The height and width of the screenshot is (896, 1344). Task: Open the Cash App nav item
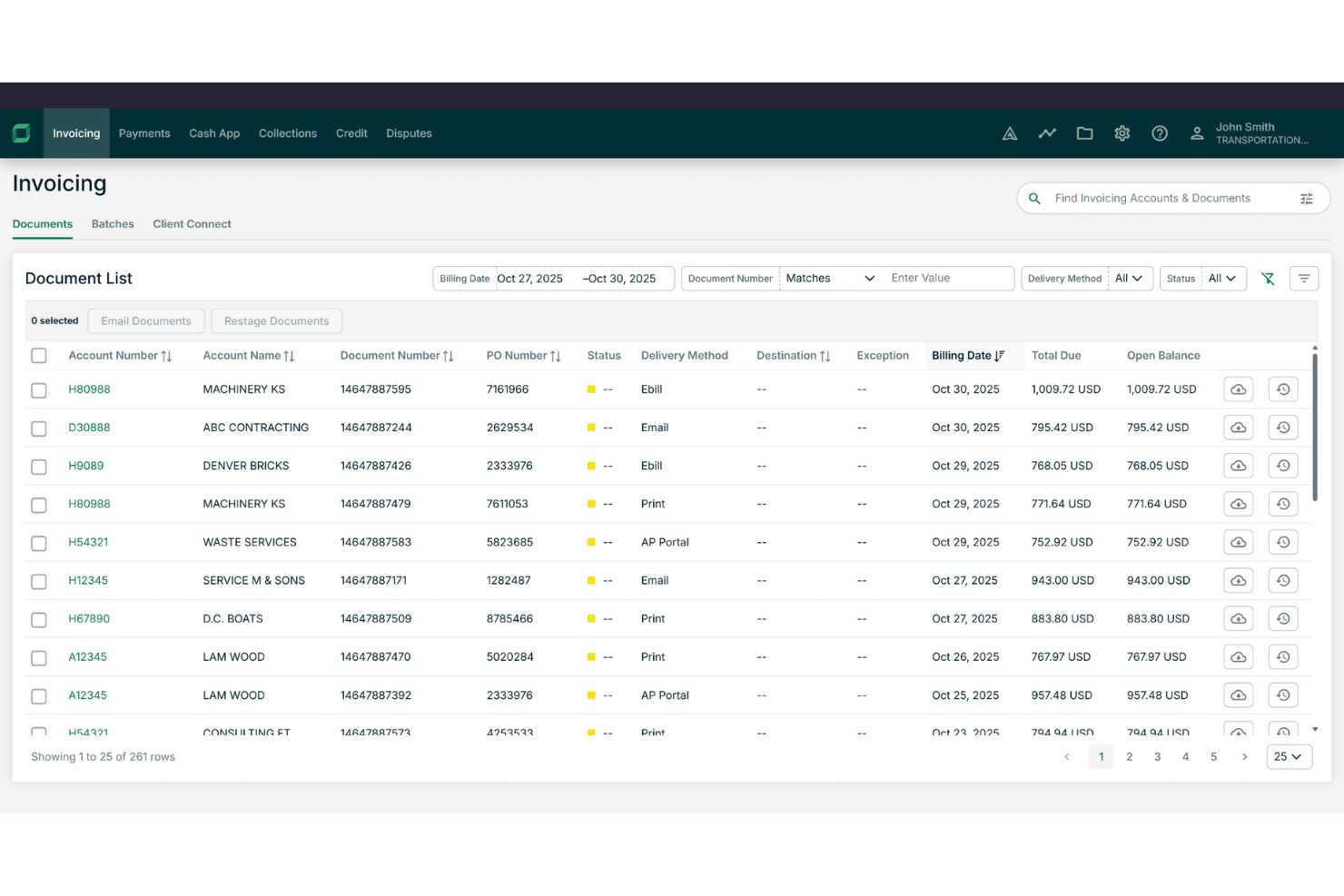(214, 133)
